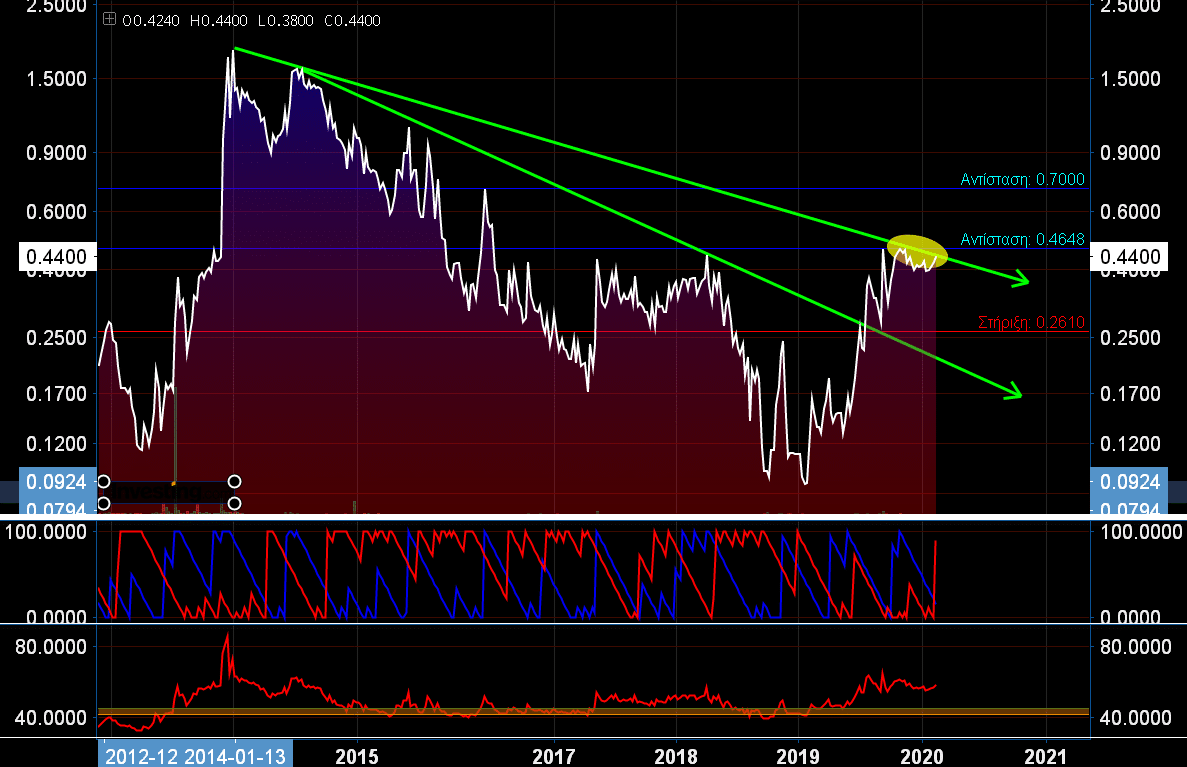Screen dimensions: 1187x767
Task: Click the top-left selection handle of the rectangle
Action: click(x=103, y=481)
